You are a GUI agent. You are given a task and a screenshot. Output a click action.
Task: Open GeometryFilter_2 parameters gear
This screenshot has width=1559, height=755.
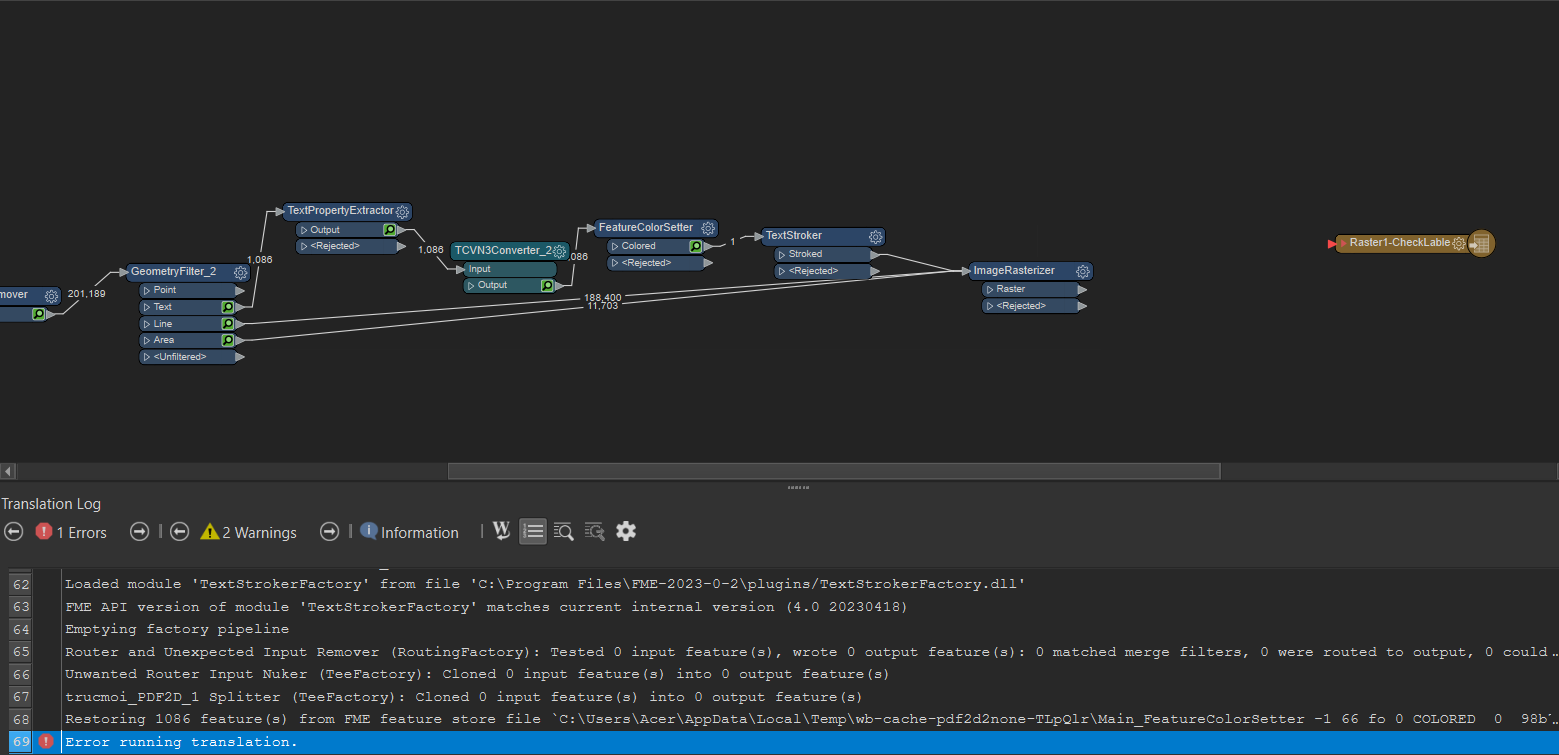tap(240, 272)
